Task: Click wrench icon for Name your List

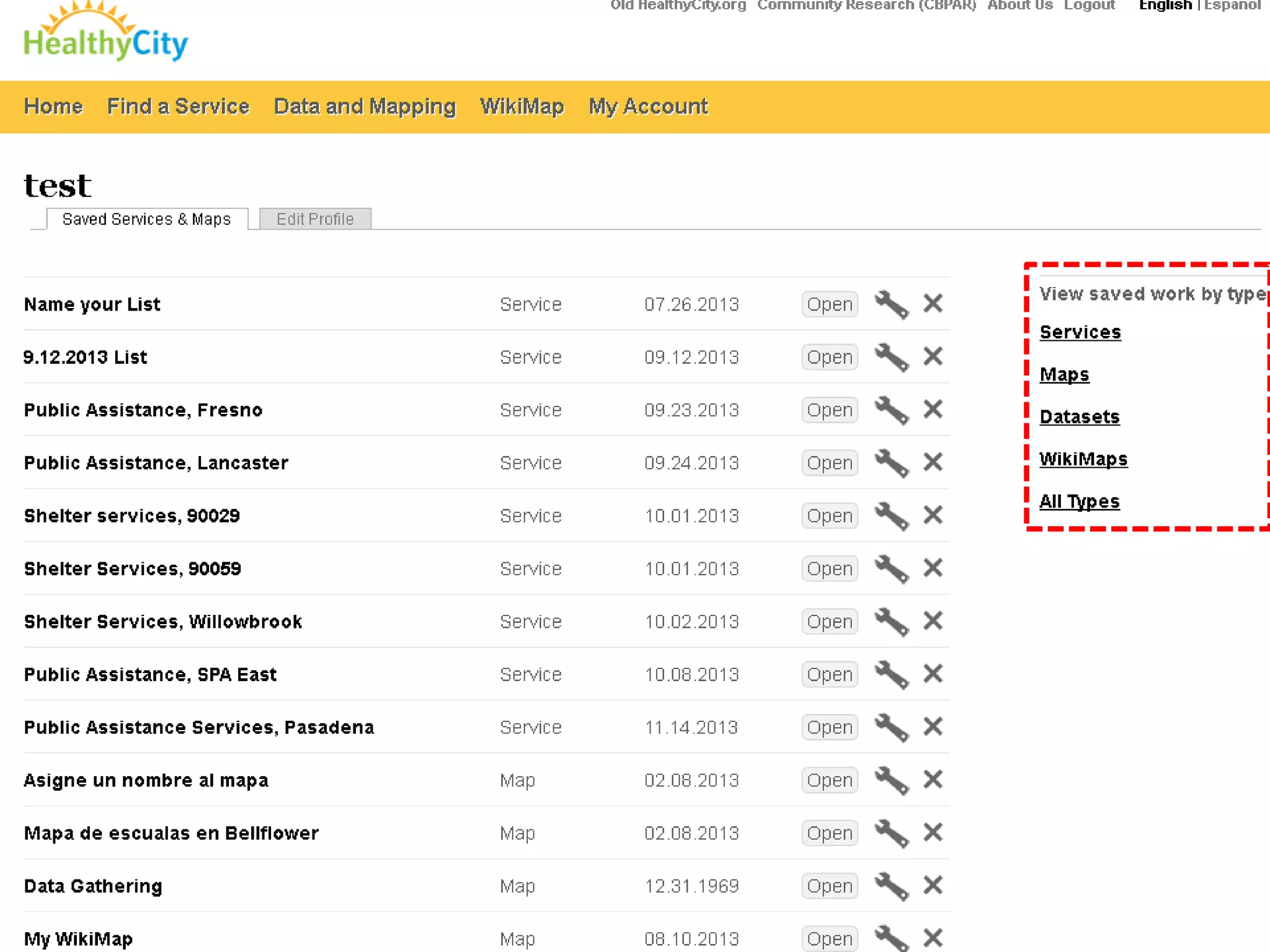Action: pyautogui.click(x=891, y=304)
